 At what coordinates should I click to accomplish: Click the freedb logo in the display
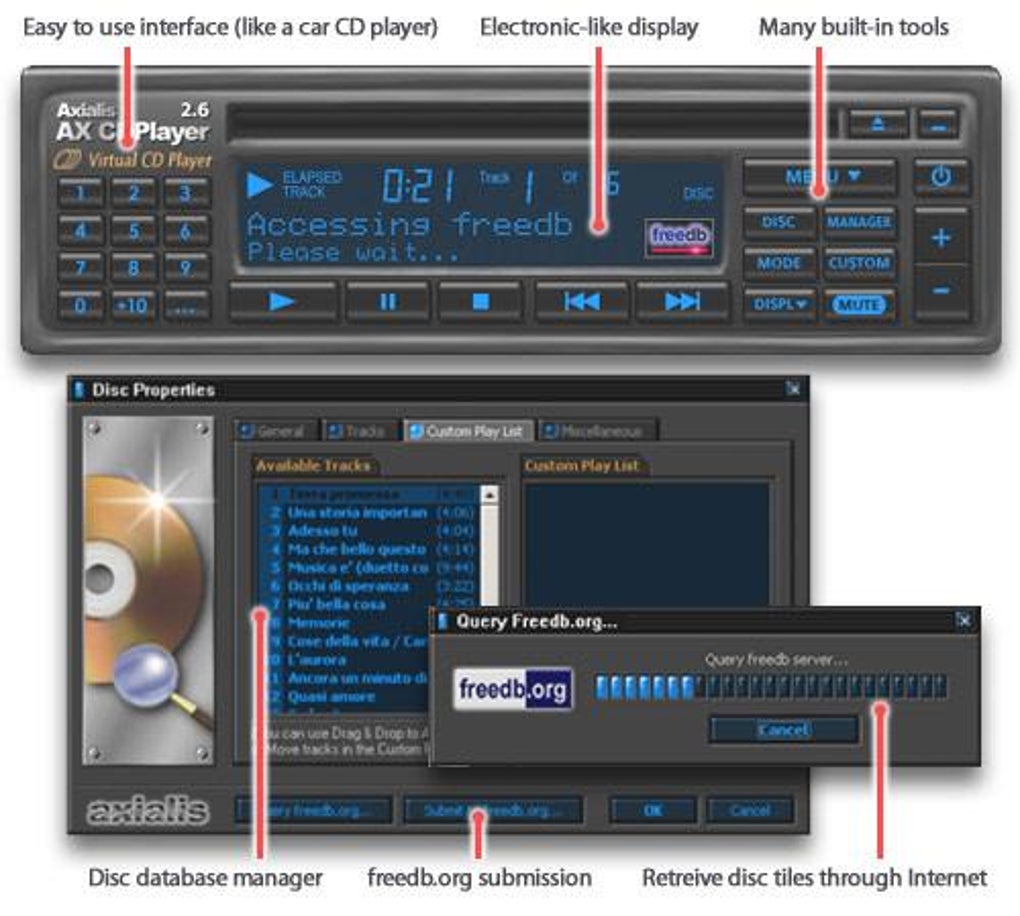(x=678, y=237)
